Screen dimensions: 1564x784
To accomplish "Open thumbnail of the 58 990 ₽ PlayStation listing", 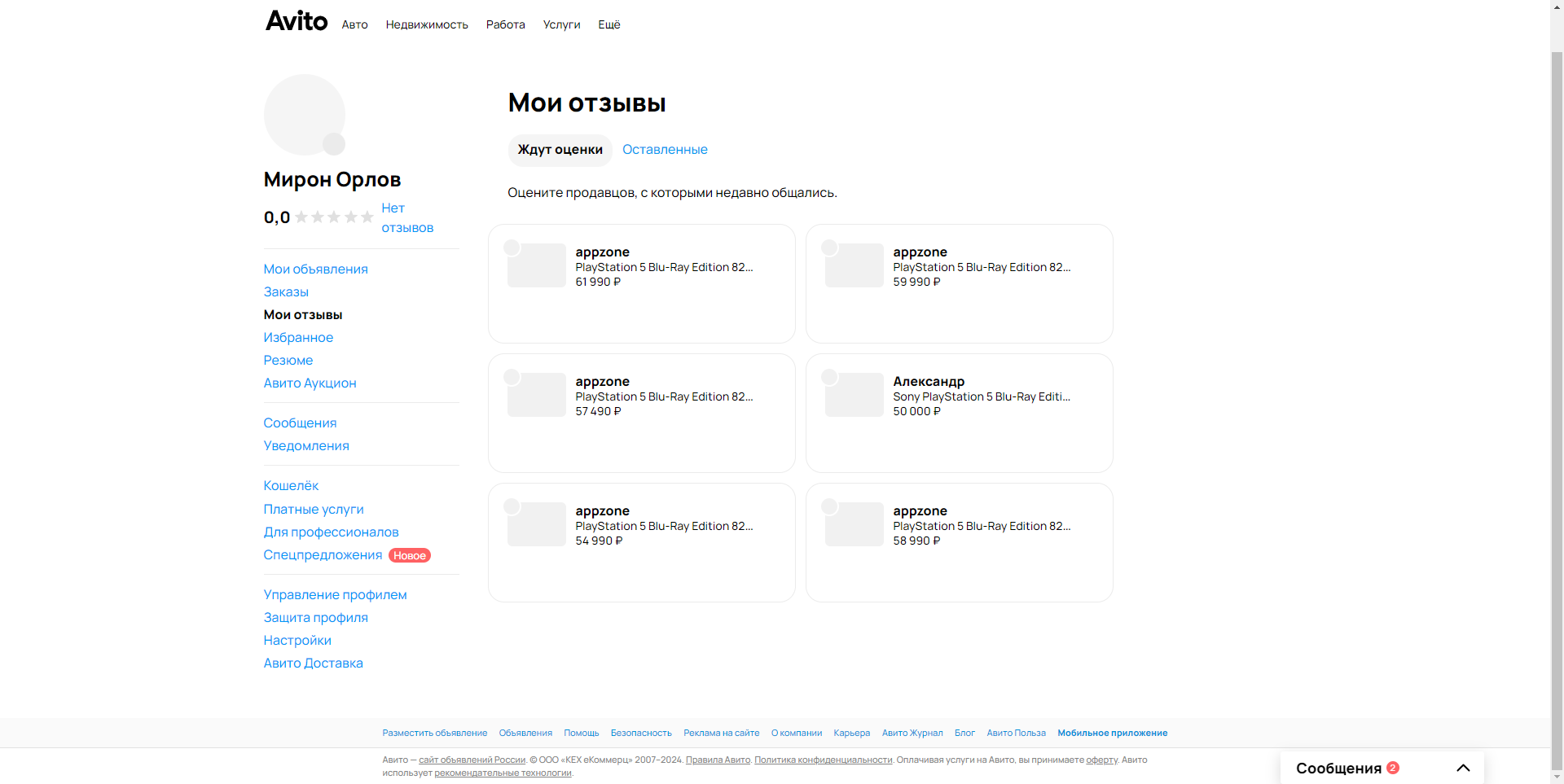I will click(x=854, y=524).
